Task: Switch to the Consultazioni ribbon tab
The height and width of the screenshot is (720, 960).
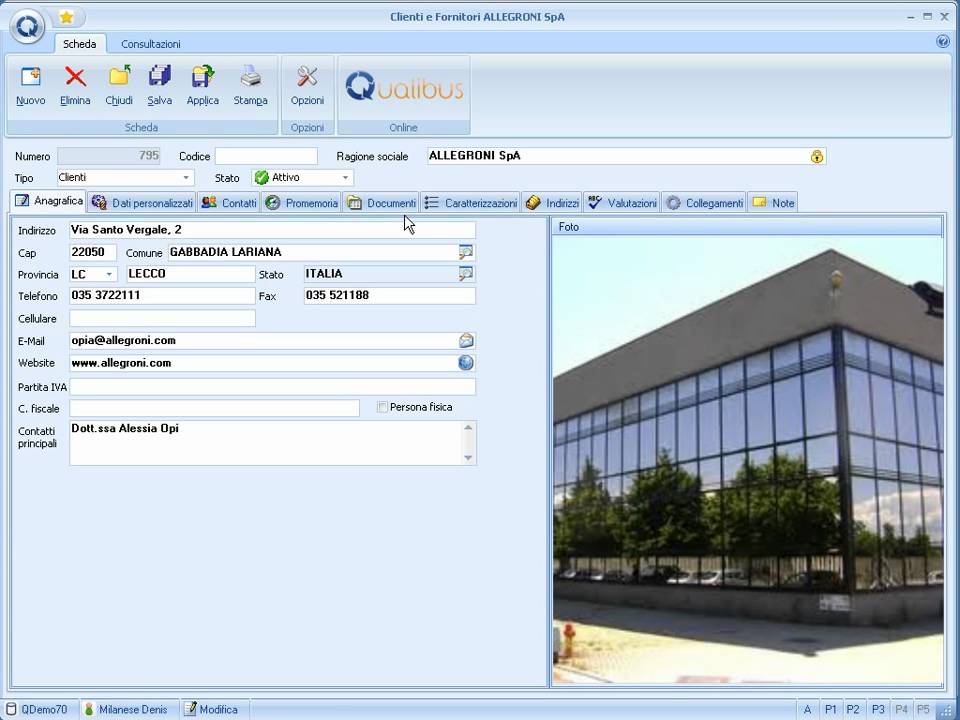Action: coord(151,44)
